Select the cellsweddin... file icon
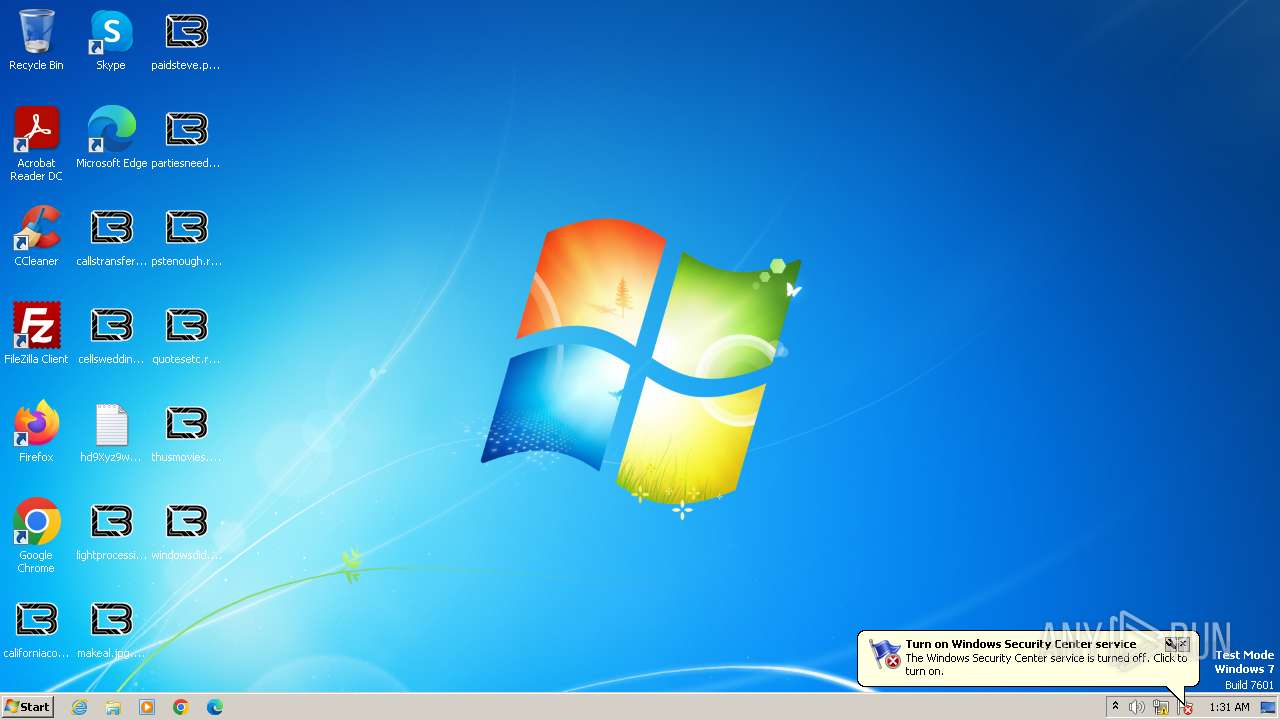Image resolution: width=1280 pixels, height=720 pixels. point(111,334)
